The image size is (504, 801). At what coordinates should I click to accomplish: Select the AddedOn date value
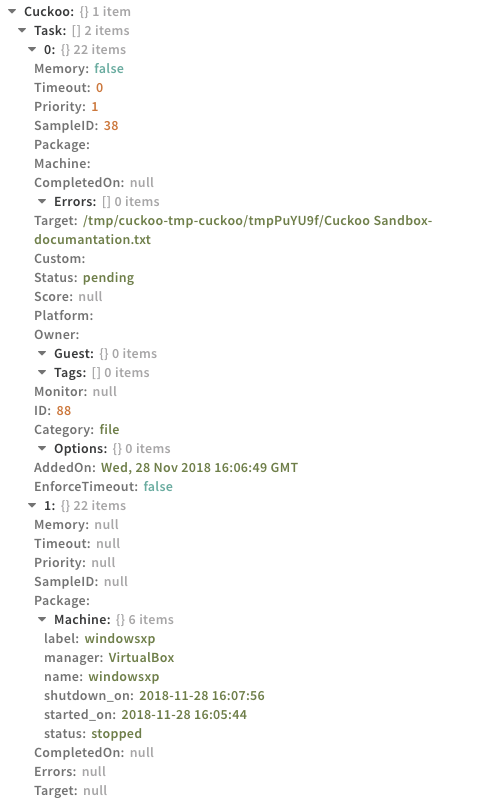tap(200, 468)
